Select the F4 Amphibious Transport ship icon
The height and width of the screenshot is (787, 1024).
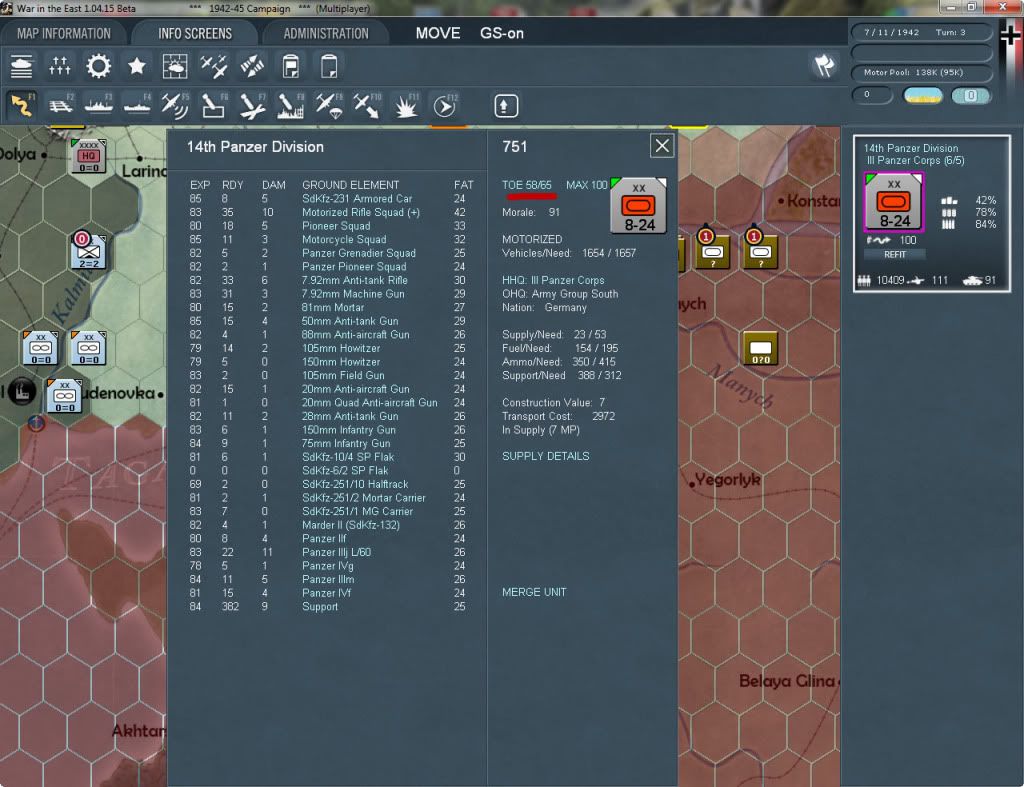pos(137,105)
